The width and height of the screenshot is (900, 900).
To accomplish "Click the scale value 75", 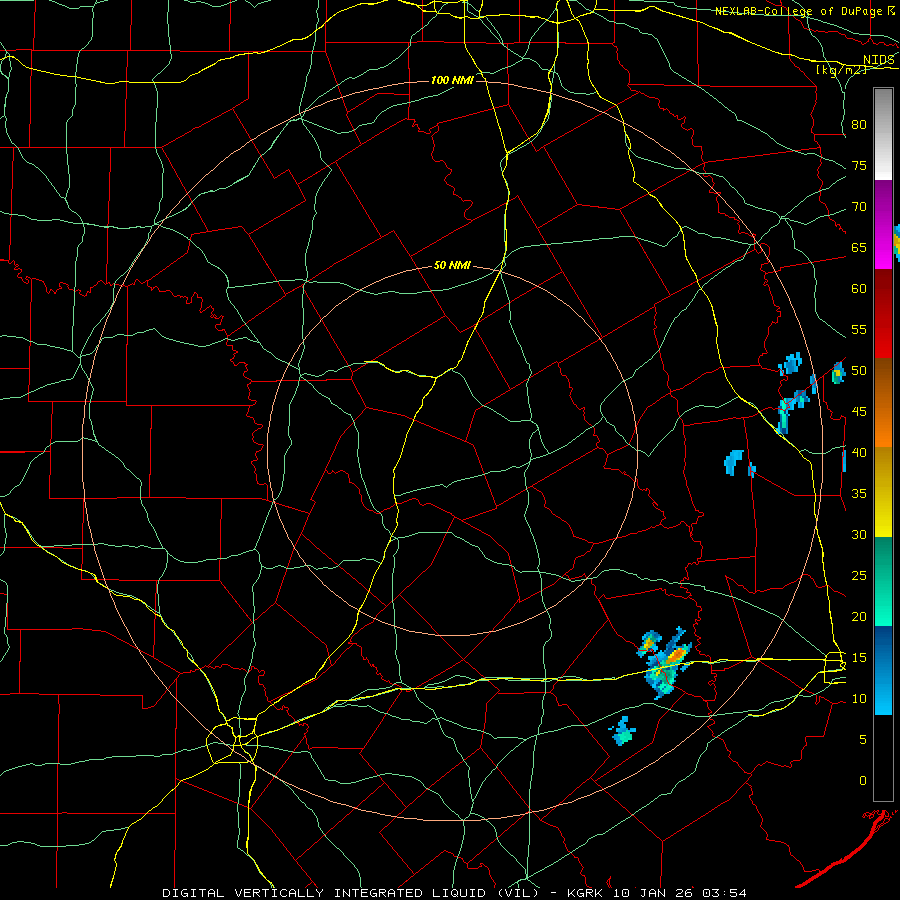I will 859,165.
